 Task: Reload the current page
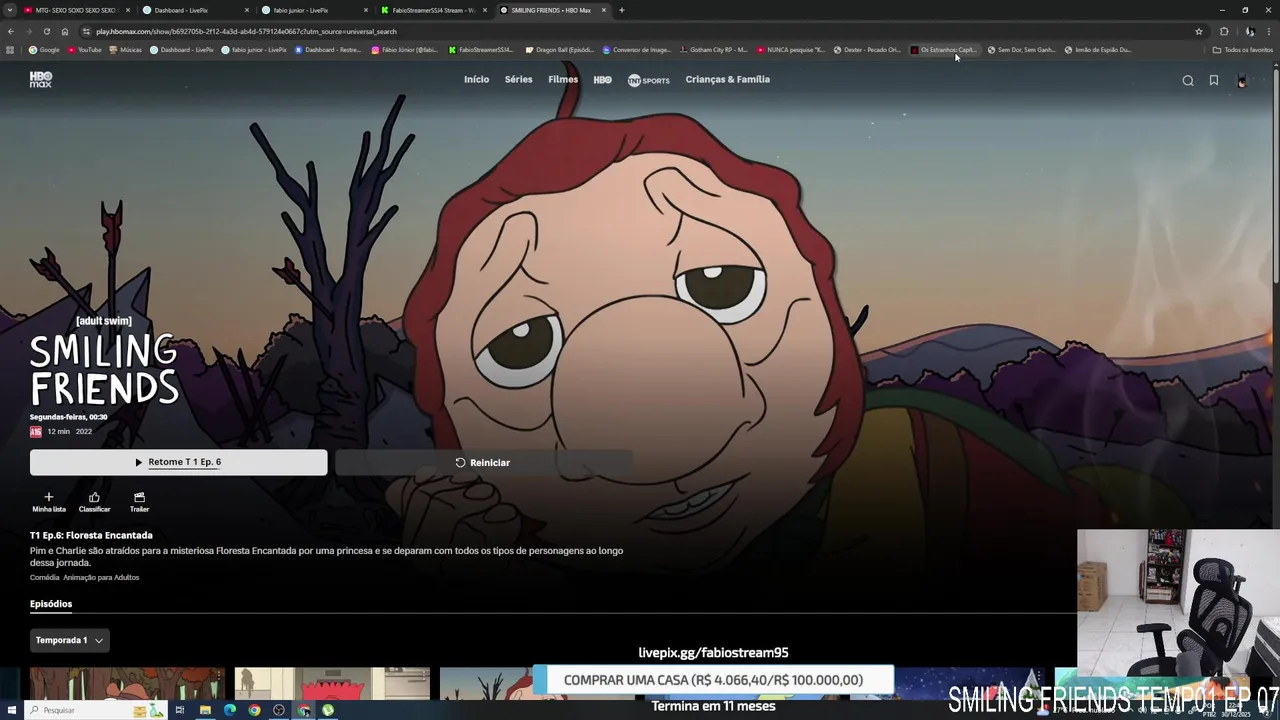click(46, 31)
